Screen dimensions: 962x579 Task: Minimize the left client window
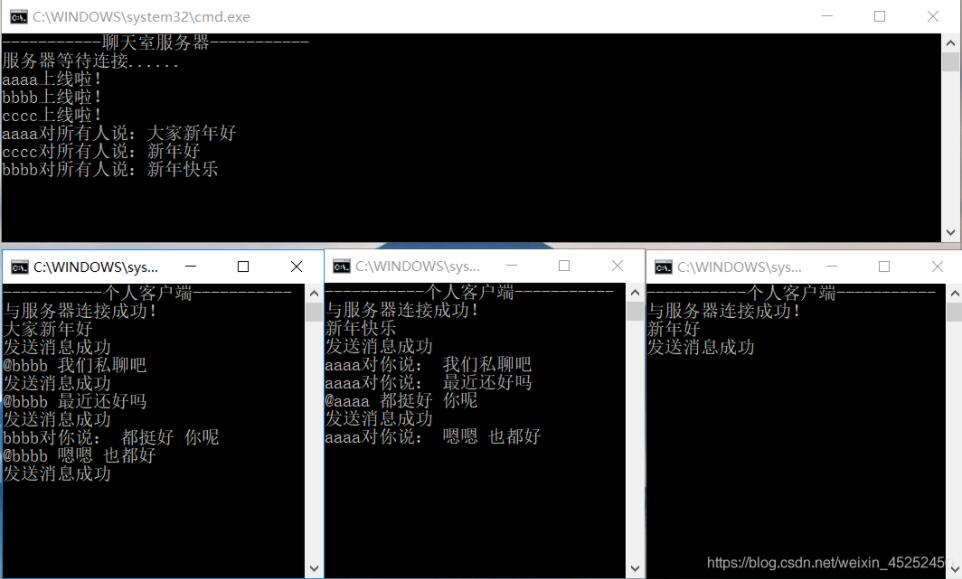click(x=190, y=266)
